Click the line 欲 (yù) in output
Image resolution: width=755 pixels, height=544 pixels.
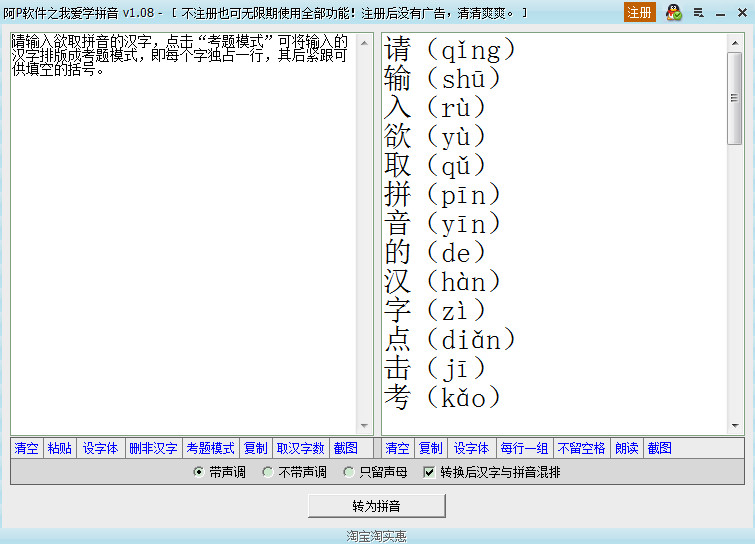pyautogui.click(x=434, y=137)
